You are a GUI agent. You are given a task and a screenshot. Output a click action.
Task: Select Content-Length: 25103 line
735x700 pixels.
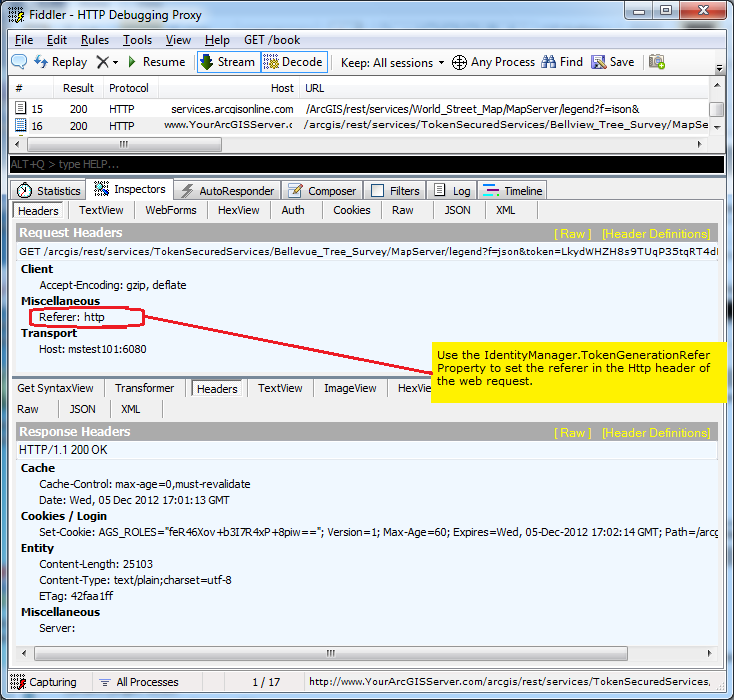pyautogui.click(x=96, y=564)
